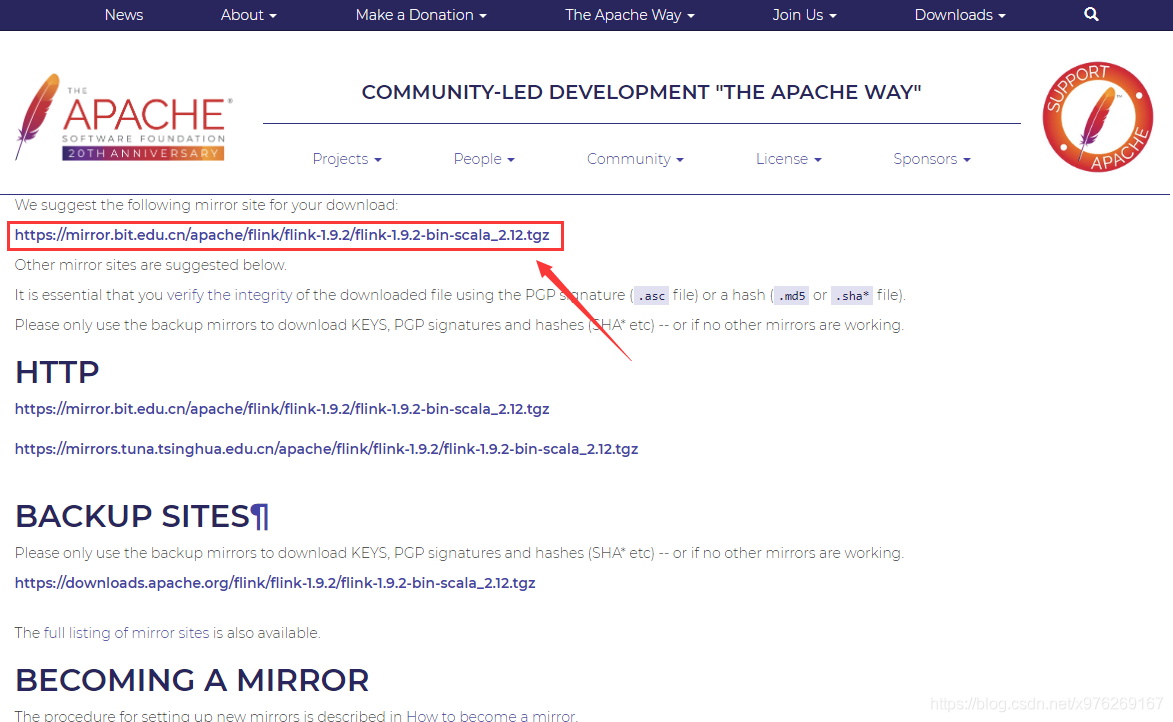Expand the Join Us menu
The height and width of the screenshot is (722, 1173).
coord(804,15)
